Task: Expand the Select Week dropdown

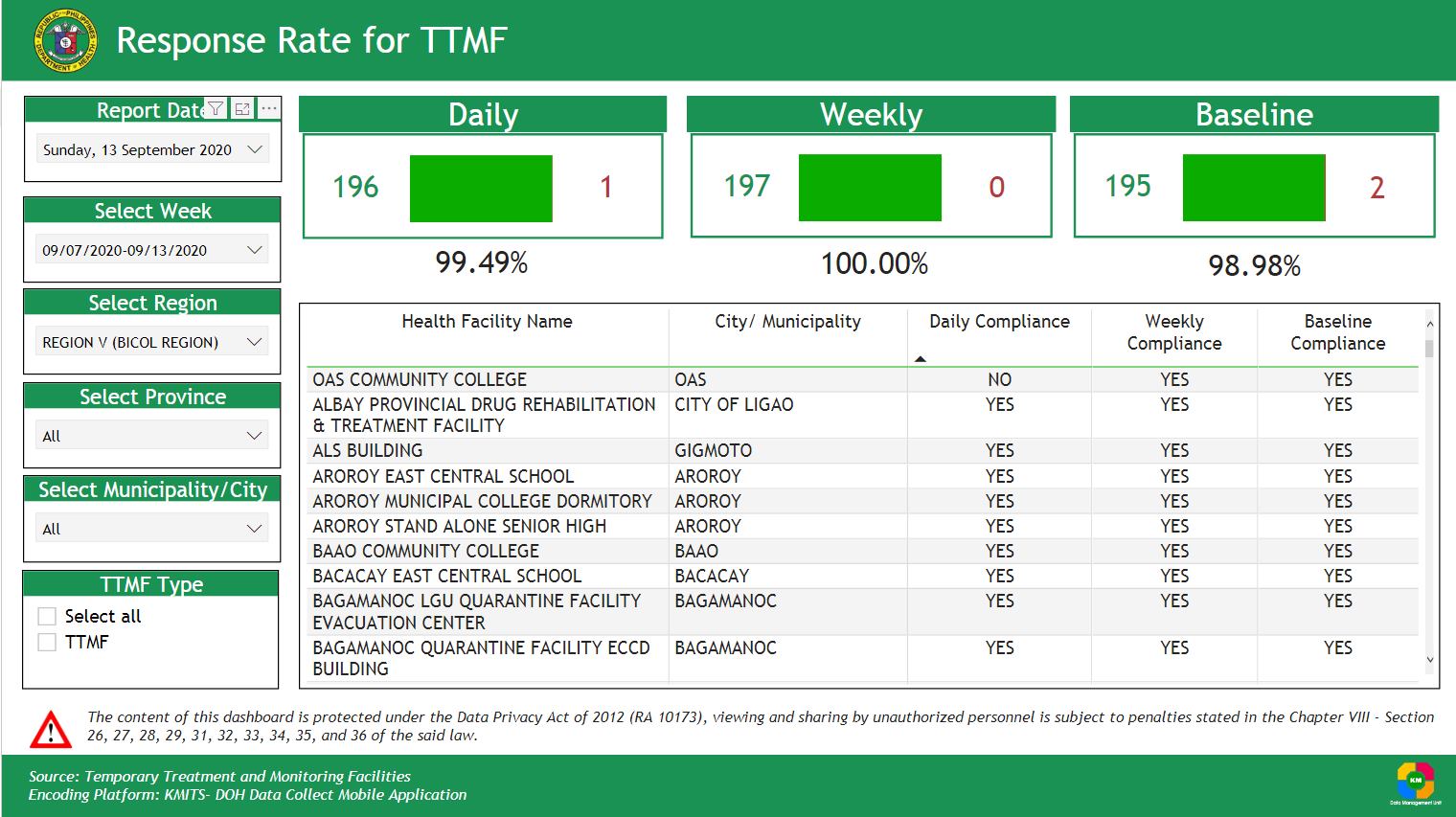Action: pyautogui.click(x=151, y=250)
